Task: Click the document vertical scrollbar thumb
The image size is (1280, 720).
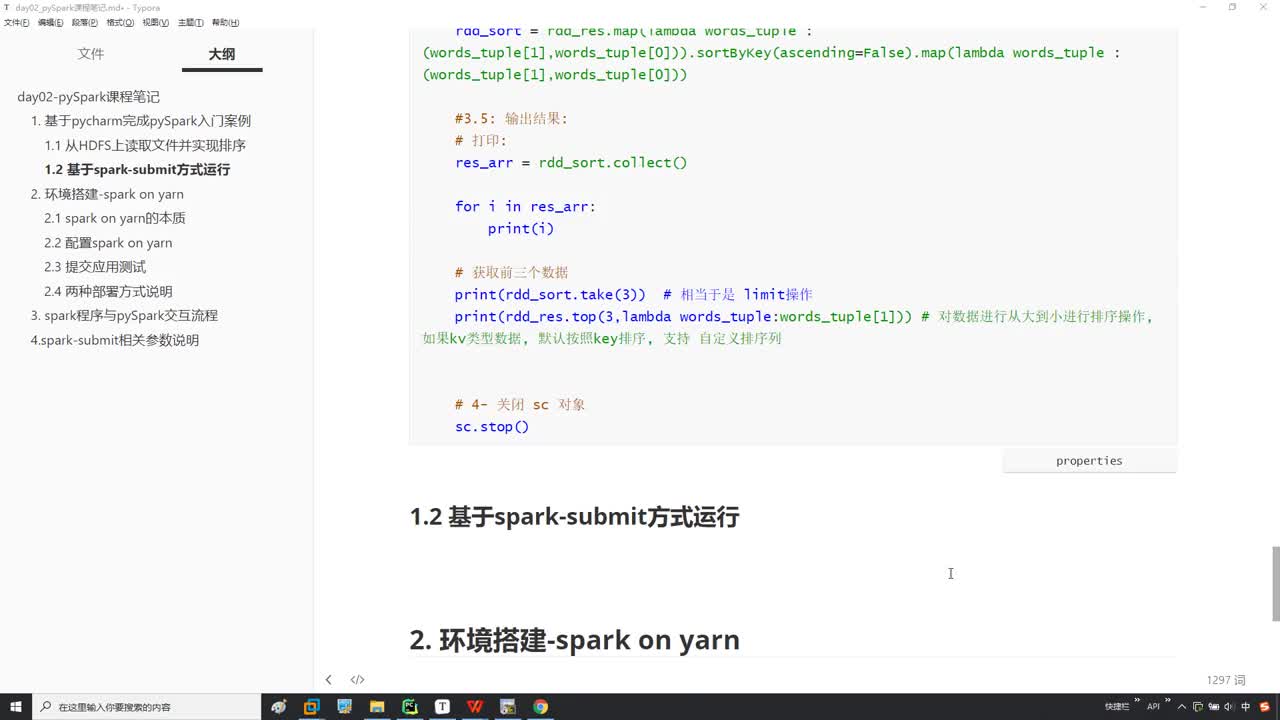Action: (1275, 584)
